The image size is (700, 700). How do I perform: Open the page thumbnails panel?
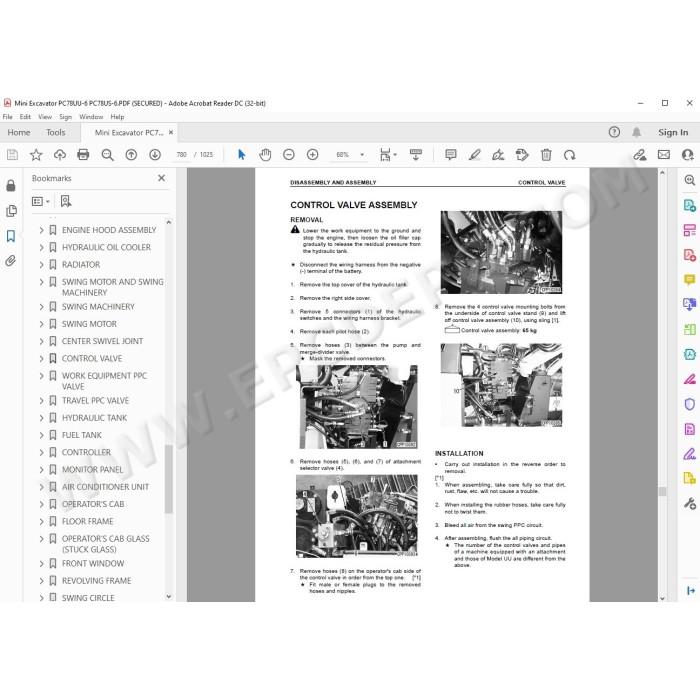coord(11,211)
